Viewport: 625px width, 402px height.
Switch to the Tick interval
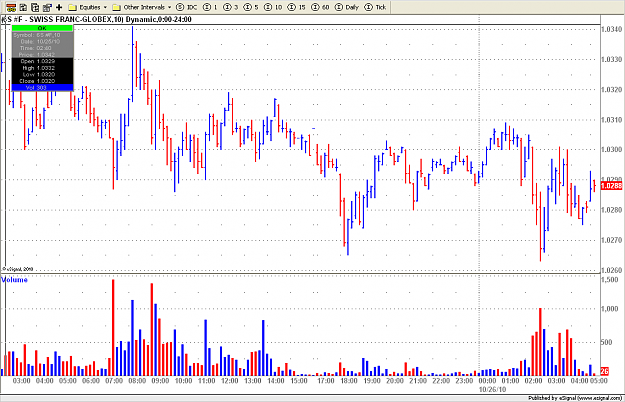coord(375,7)
